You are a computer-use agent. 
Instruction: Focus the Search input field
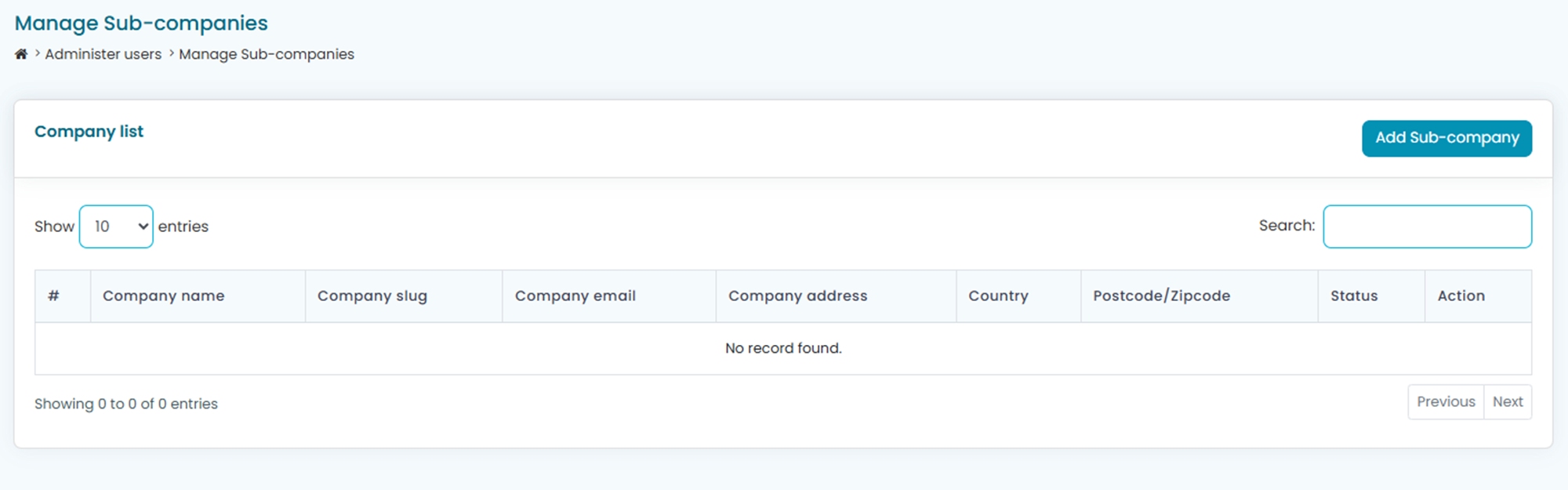(1426, 227)
